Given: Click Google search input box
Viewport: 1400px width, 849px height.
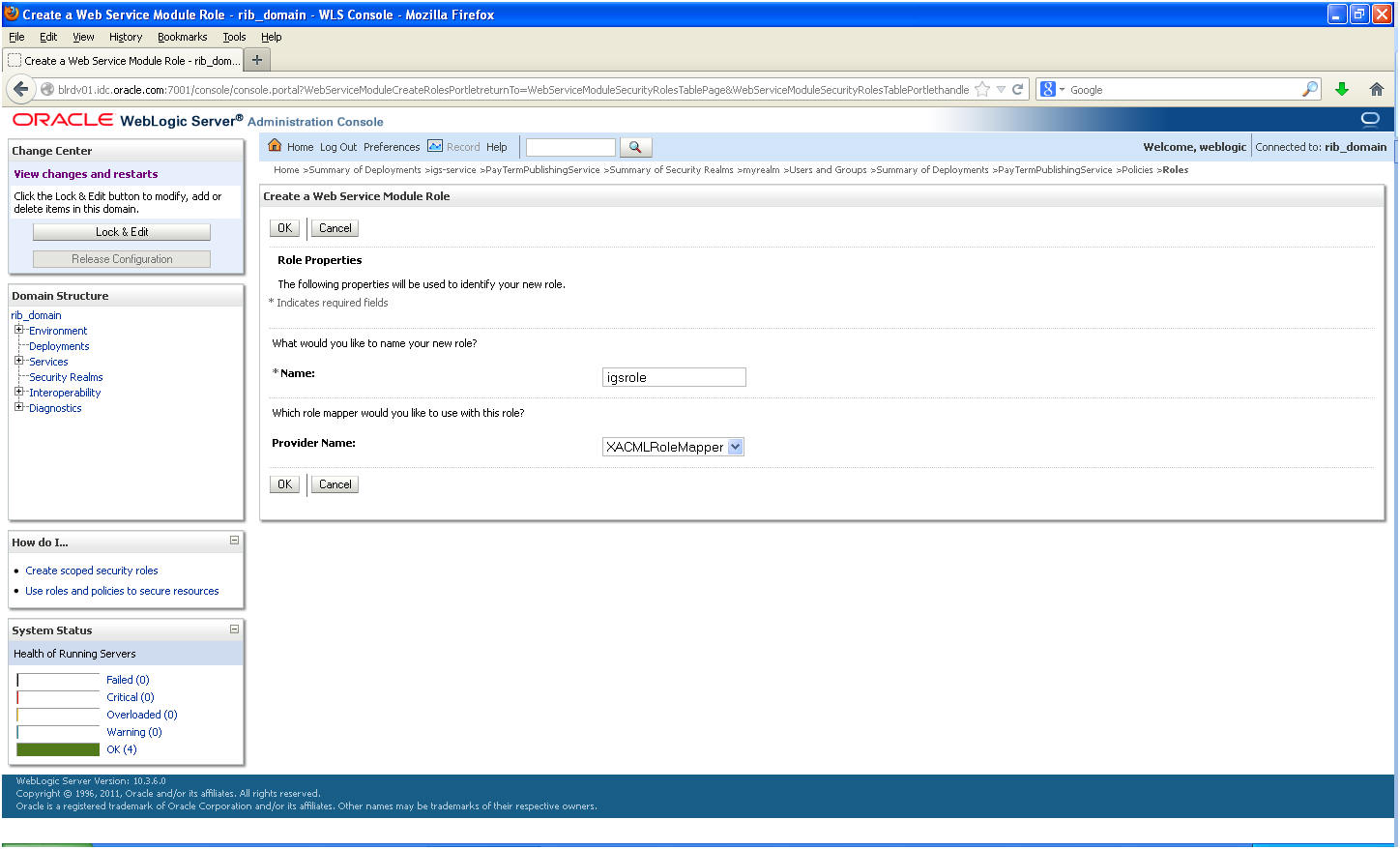Looking at the screenshot, I should pos(1183,89).
